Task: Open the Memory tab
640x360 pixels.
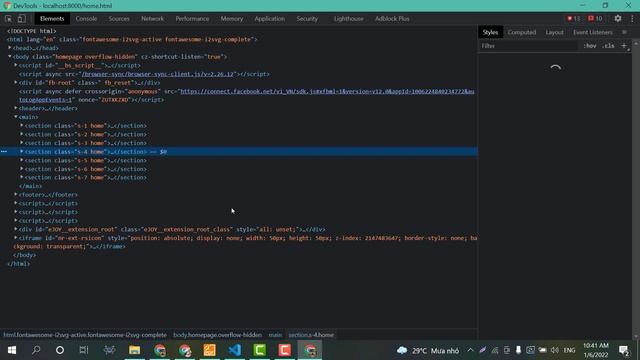Action: pos(232,19)
